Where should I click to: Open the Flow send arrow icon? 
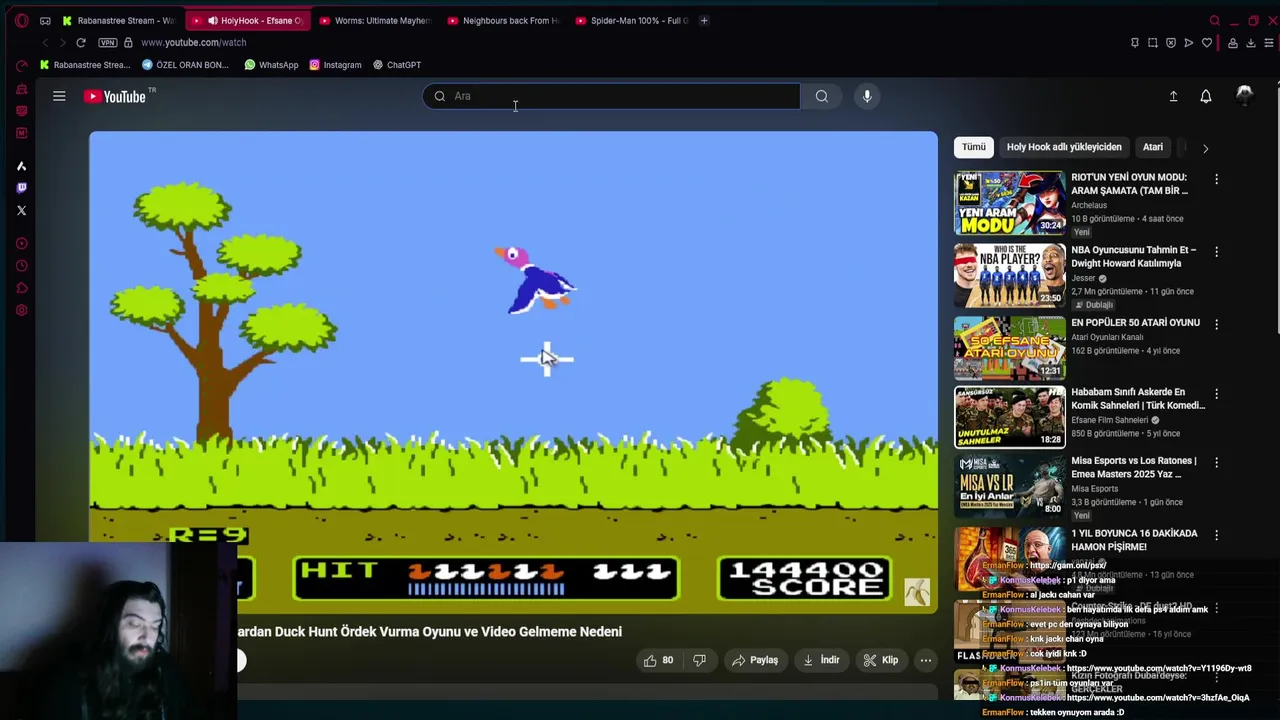pyautogui.click(x=1189, y=42)
